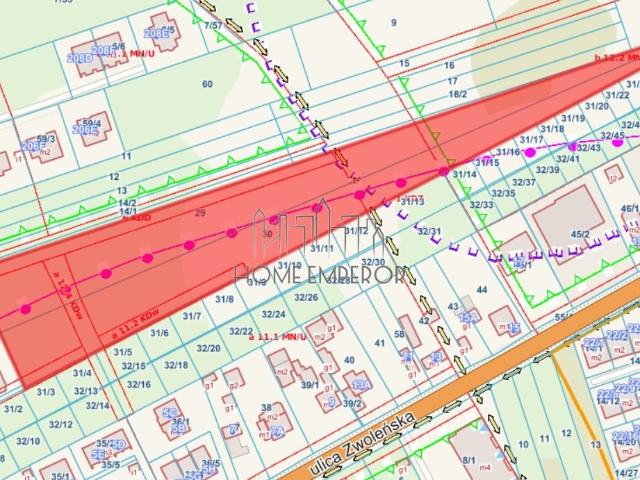Viewport: 640px width, 480px height.
Task: Click the parcel label "41"
Action: pos(380,343)
